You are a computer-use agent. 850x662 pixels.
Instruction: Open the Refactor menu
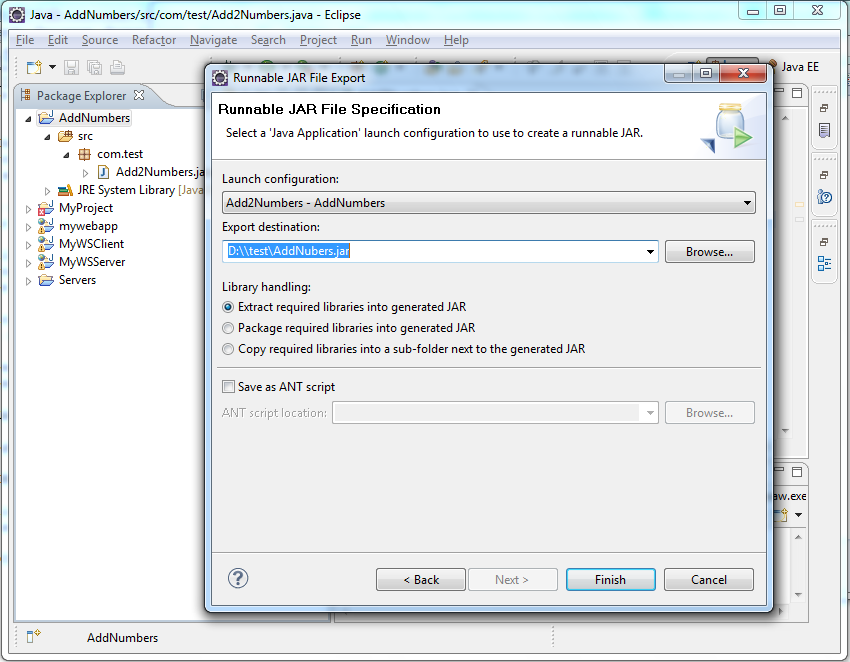click(153, 40)
